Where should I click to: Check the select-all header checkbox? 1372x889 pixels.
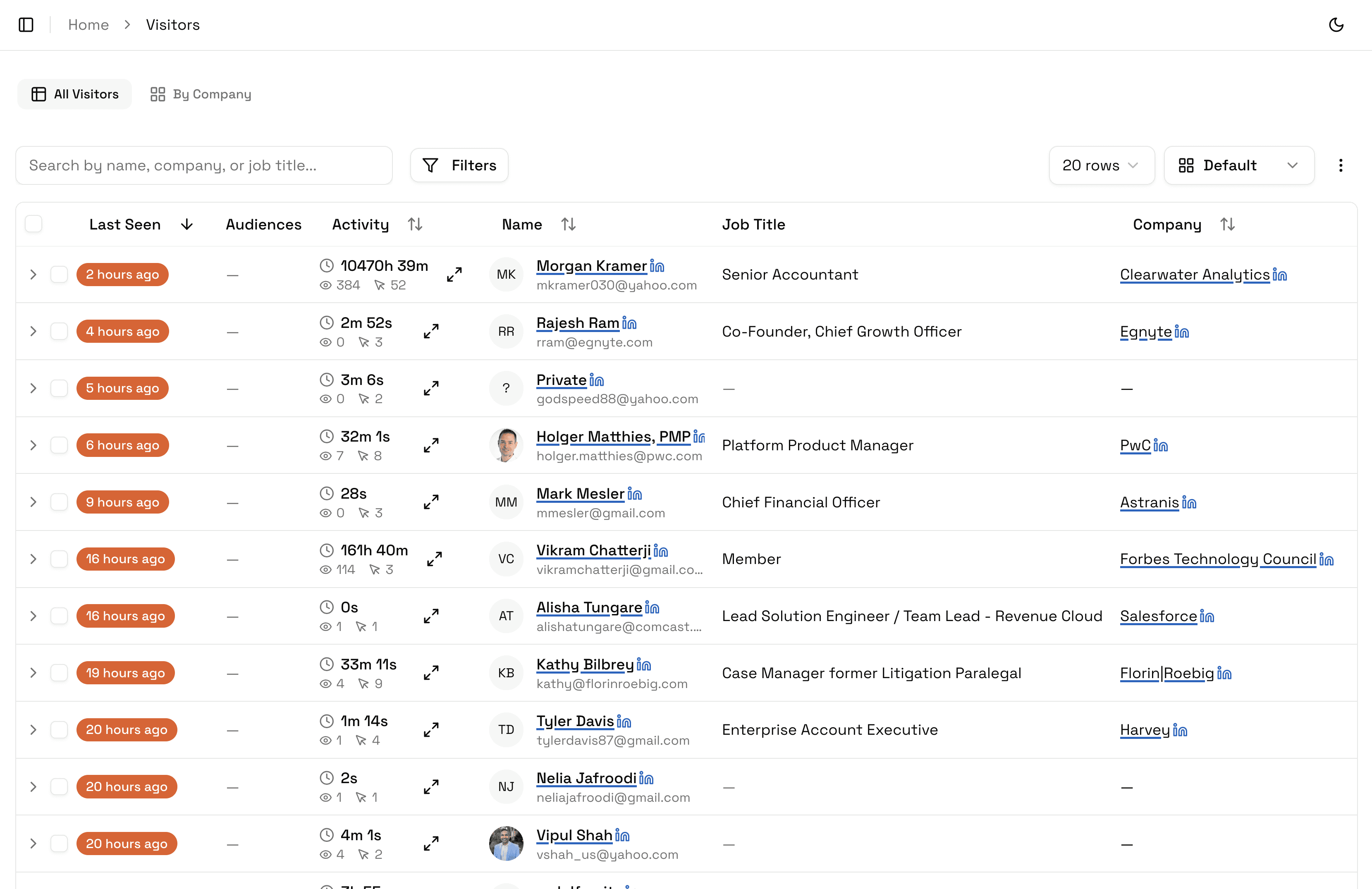coord(33,224)
